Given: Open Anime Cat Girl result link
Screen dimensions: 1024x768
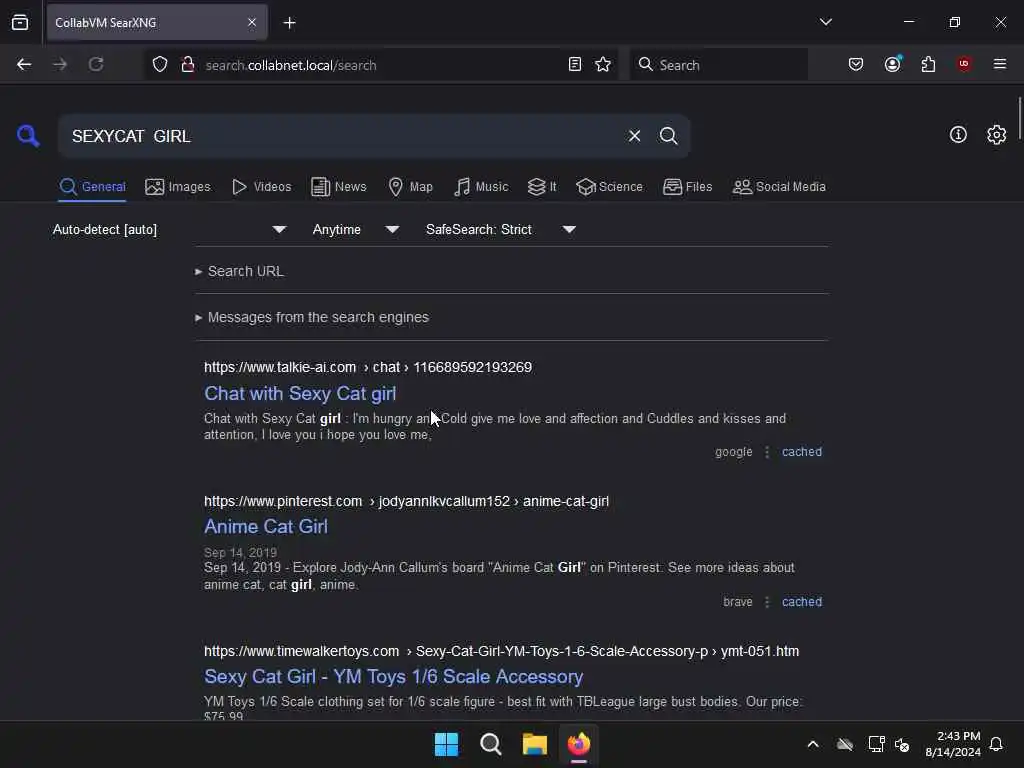Looking at the screenshot, I should click(266, 526).
